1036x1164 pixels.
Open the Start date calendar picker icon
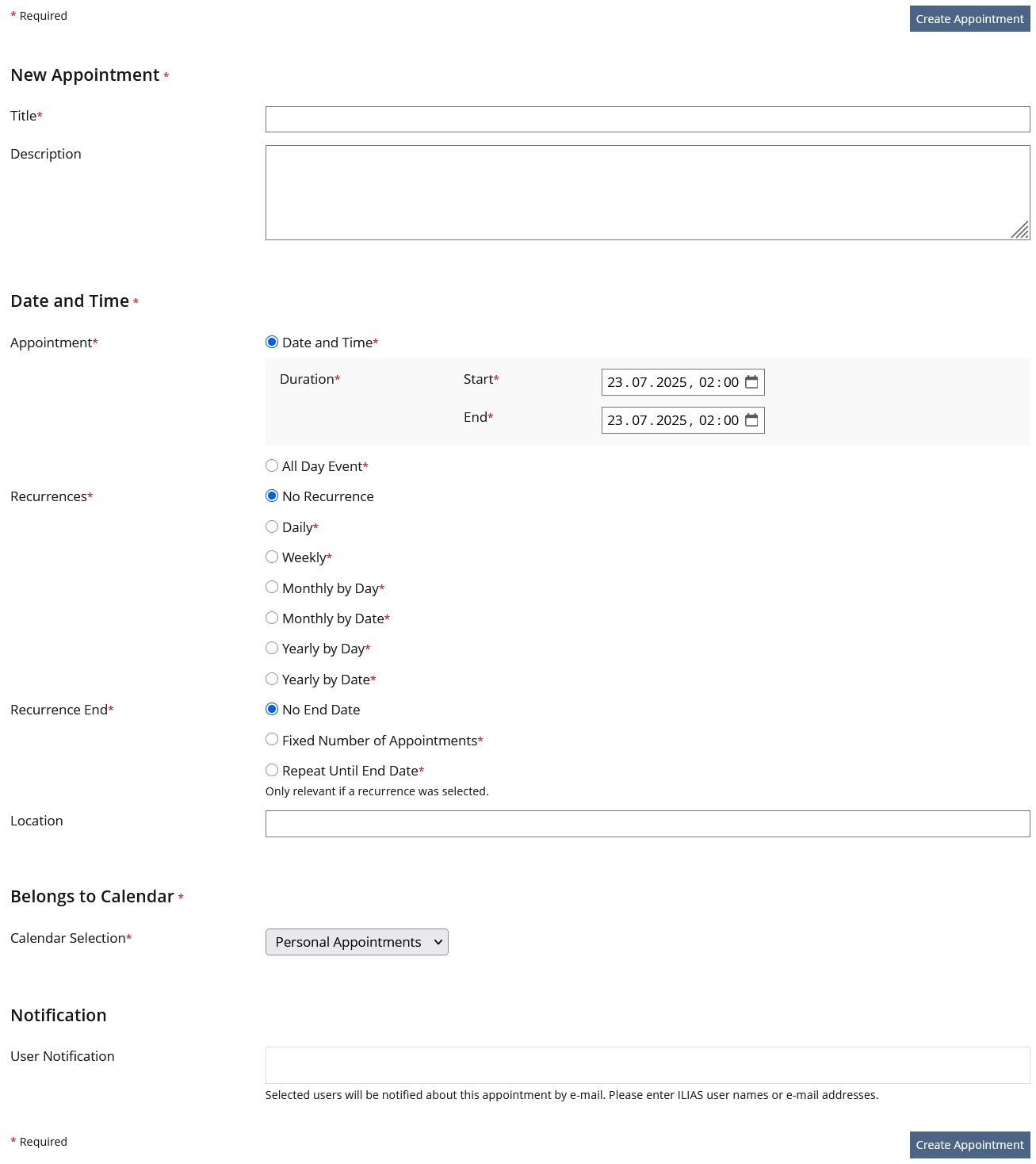[751, 382]
